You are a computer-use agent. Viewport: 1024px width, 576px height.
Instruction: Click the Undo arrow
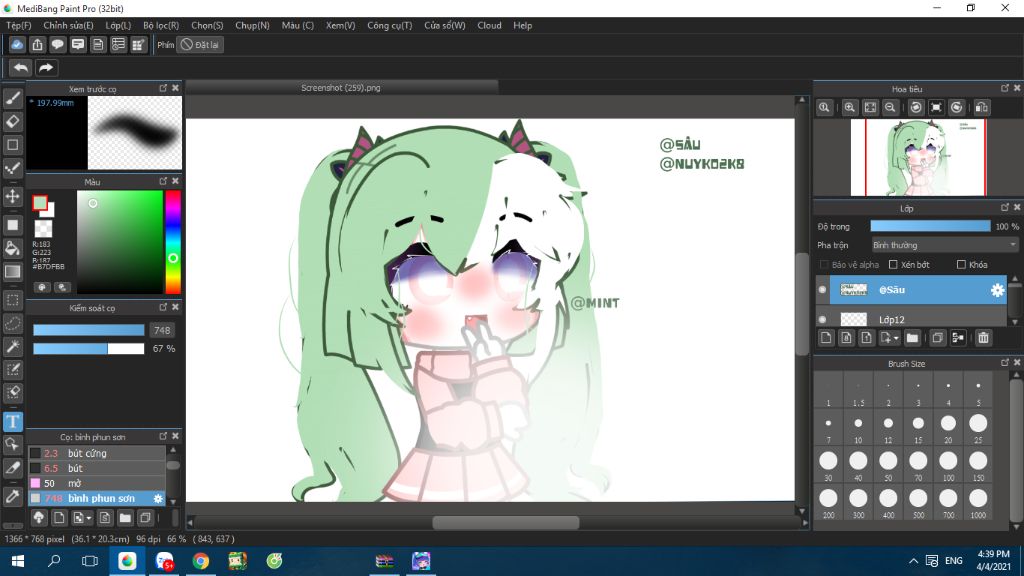pyautogui.click(x=21, y=67)
